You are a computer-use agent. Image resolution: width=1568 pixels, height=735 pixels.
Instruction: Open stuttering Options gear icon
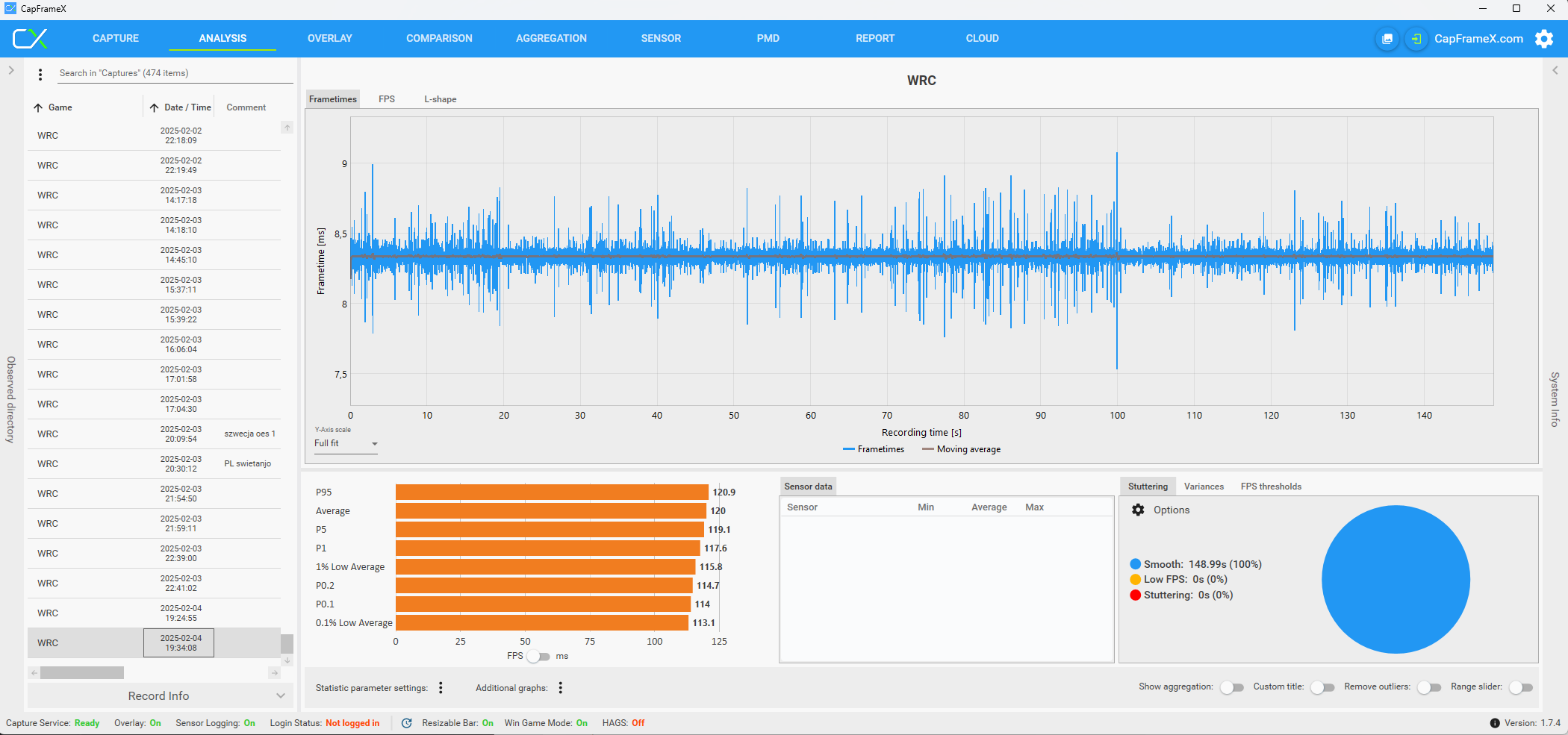click(x=1138, y=510)
